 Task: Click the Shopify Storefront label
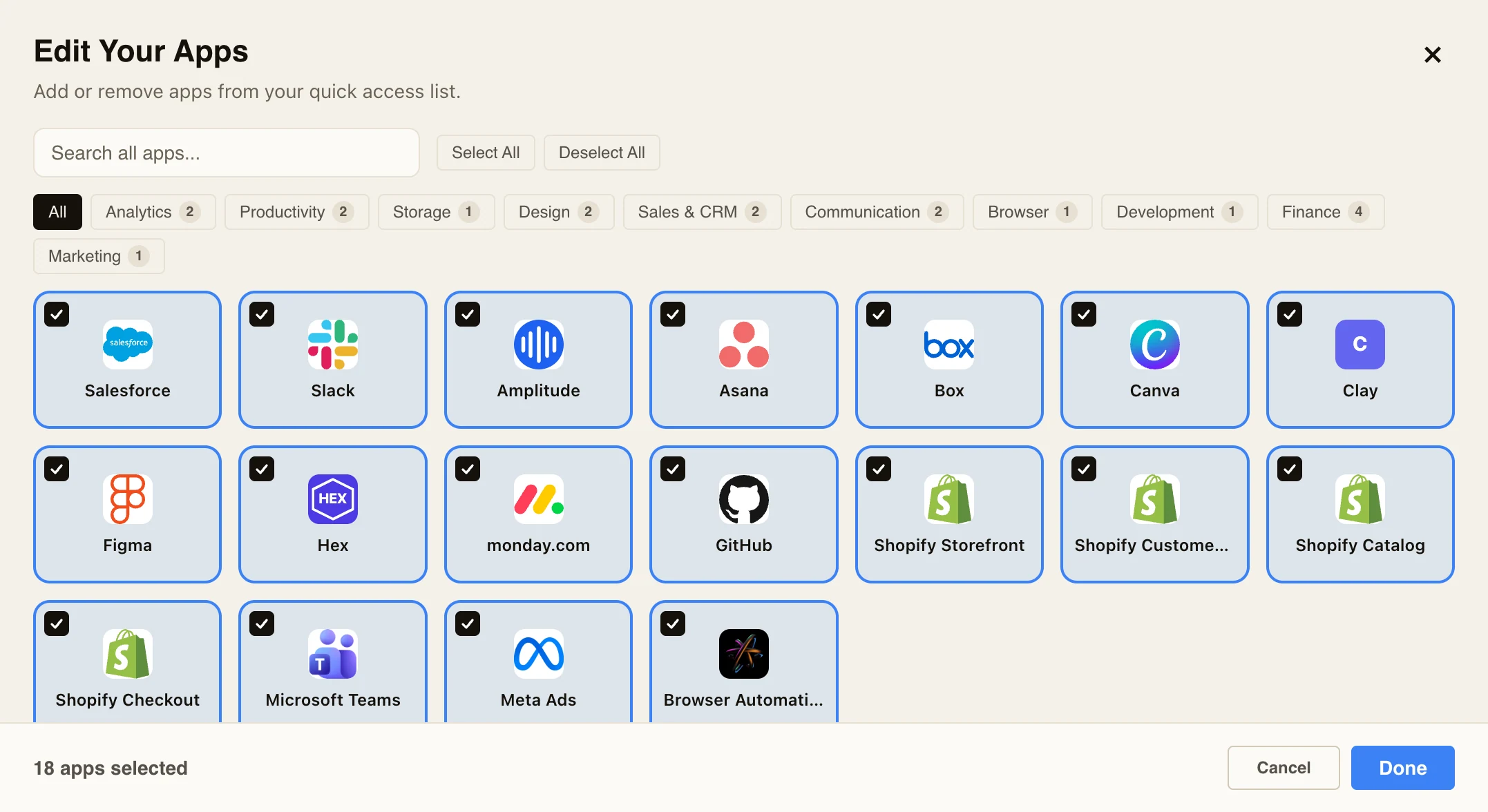click(949, 545)
